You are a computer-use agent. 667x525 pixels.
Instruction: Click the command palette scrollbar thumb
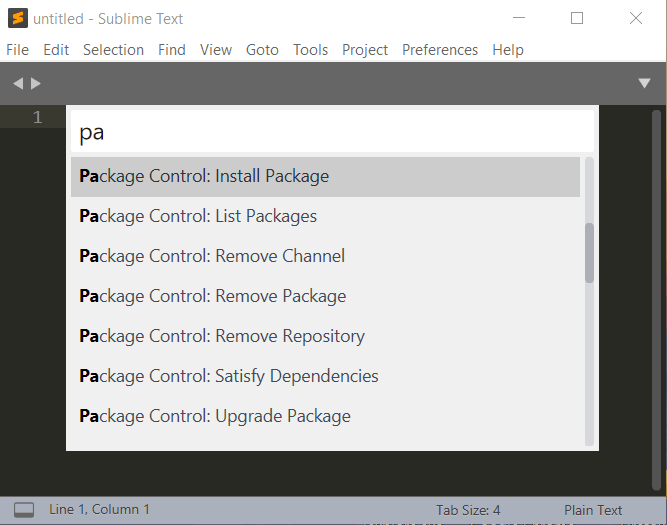[x=589, y=253]
